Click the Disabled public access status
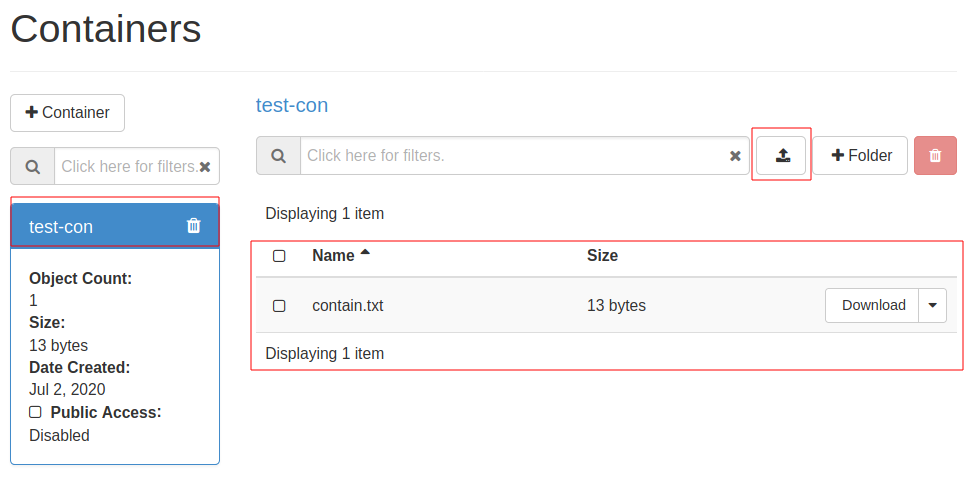The width and height of the screenshot is (970, 485). pyautogui.click(x=59, y=435)
